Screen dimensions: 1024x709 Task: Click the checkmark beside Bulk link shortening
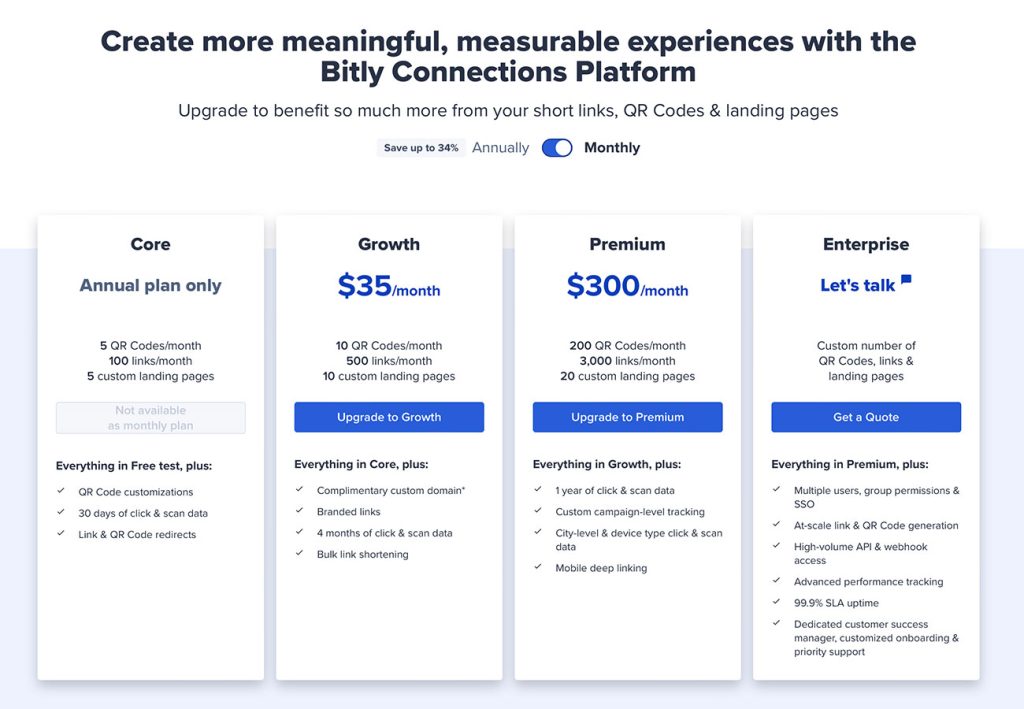point(299,553)
